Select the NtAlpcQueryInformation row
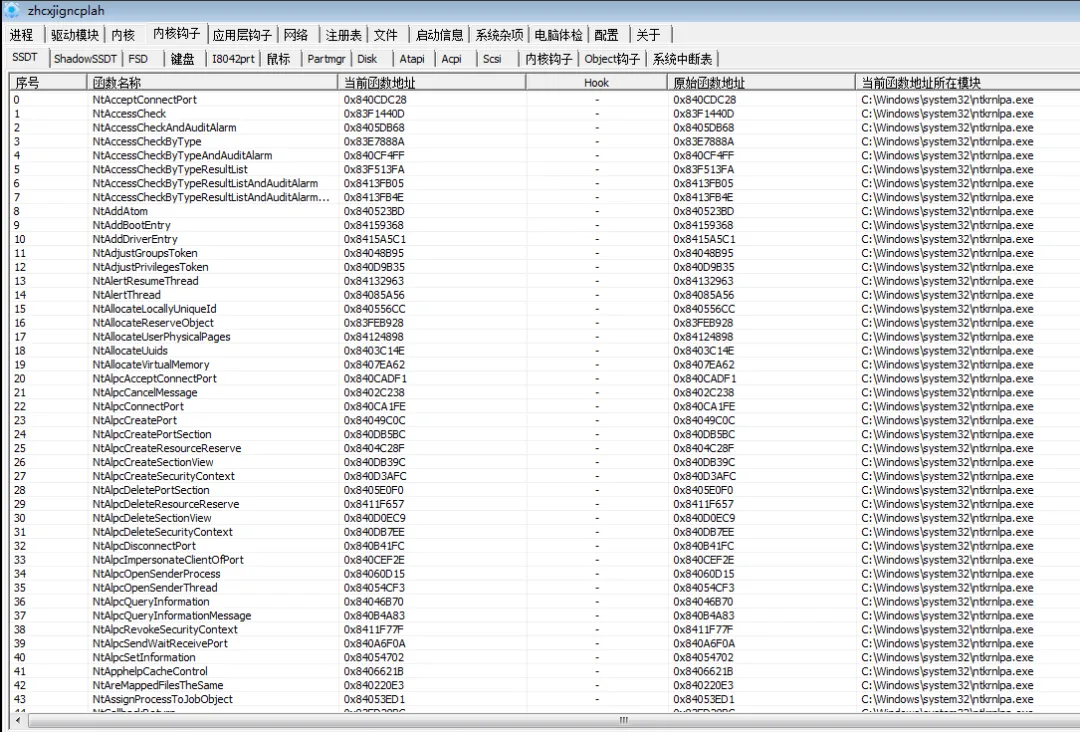This screenshot has width=1080, height=732. (x=545, y=602)
